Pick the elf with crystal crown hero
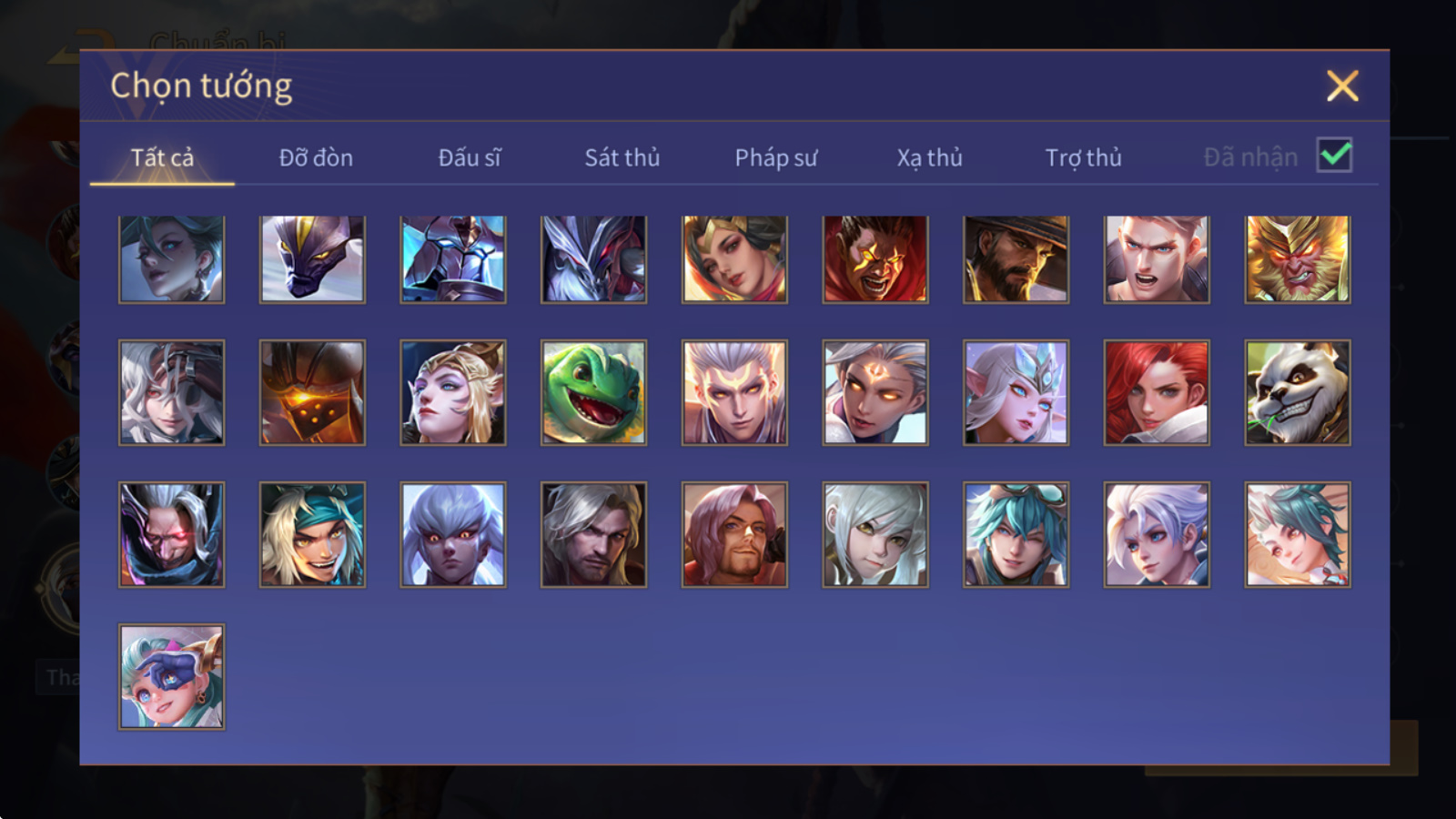Screen dimensions: 1456x819 coord(1016,392)
